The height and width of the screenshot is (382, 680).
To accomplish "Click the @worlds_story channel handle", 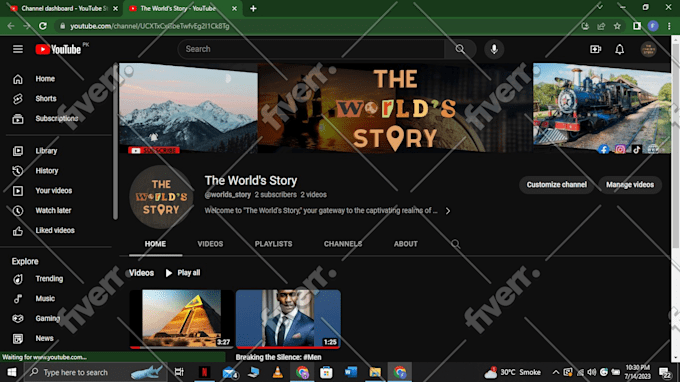I will (228, 195).
